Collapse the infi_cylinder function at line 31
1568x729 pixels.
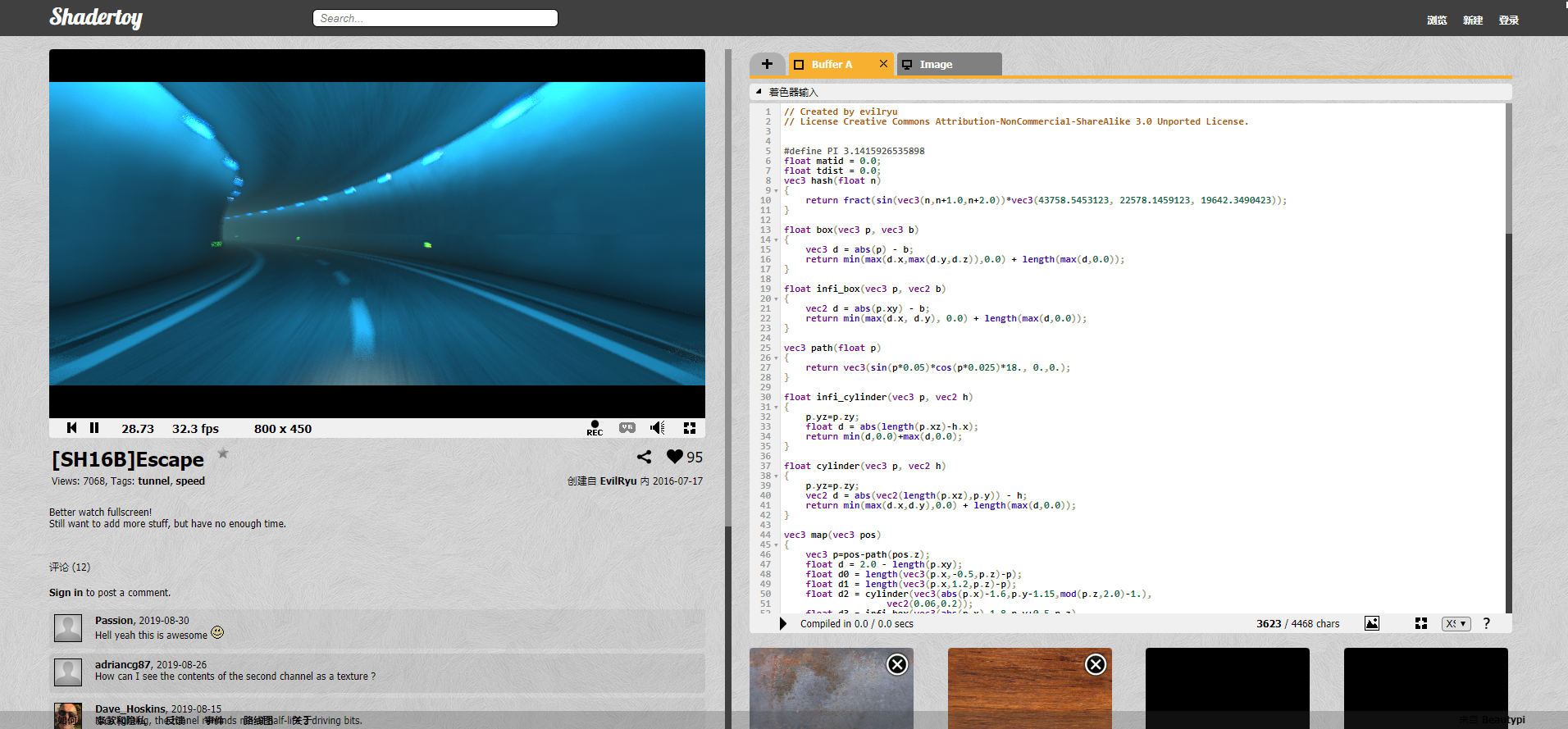[777, 408]
